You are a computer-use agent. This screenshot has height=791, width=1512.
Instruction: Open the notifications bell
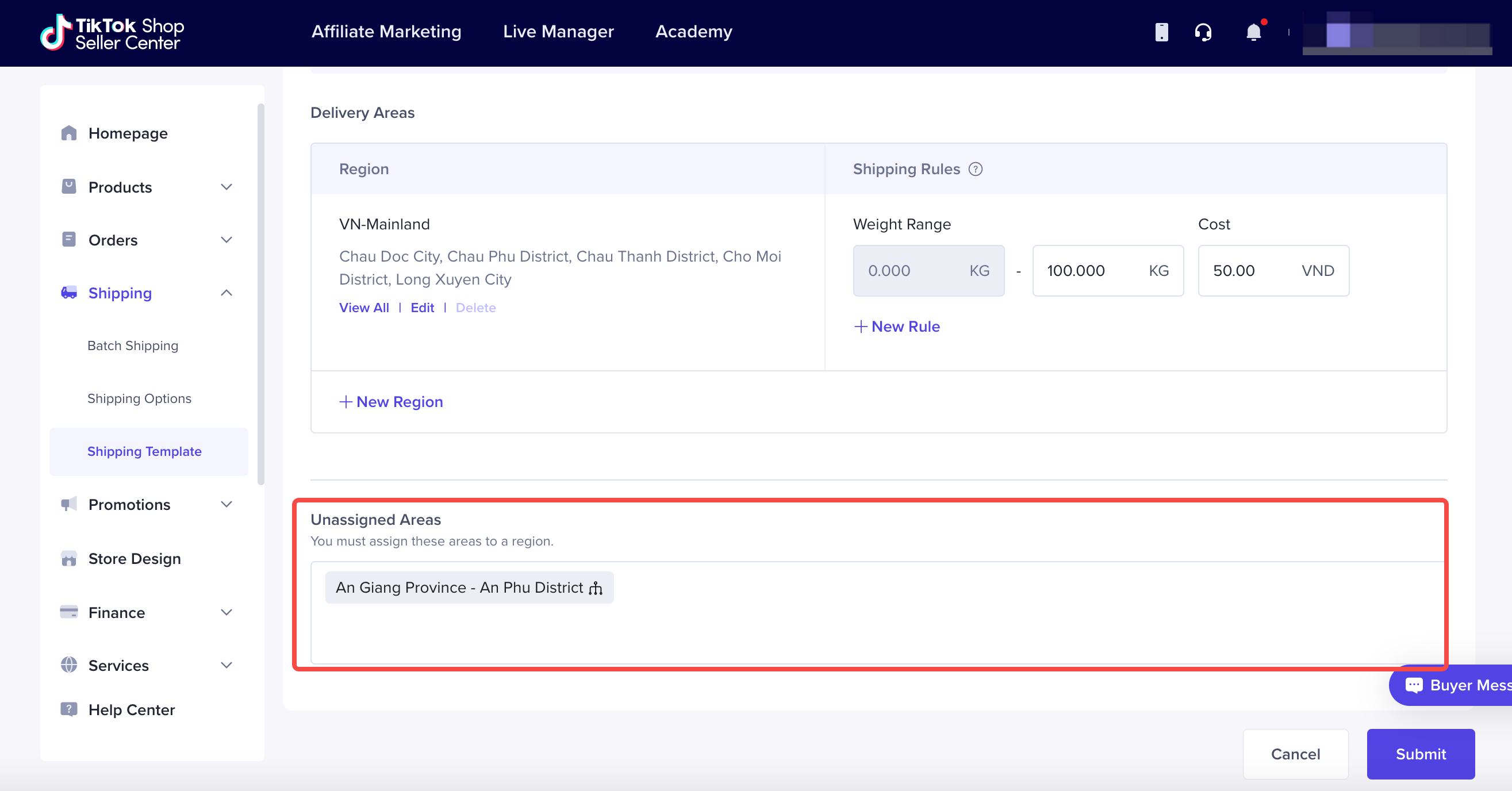(x=1254, y=32)
